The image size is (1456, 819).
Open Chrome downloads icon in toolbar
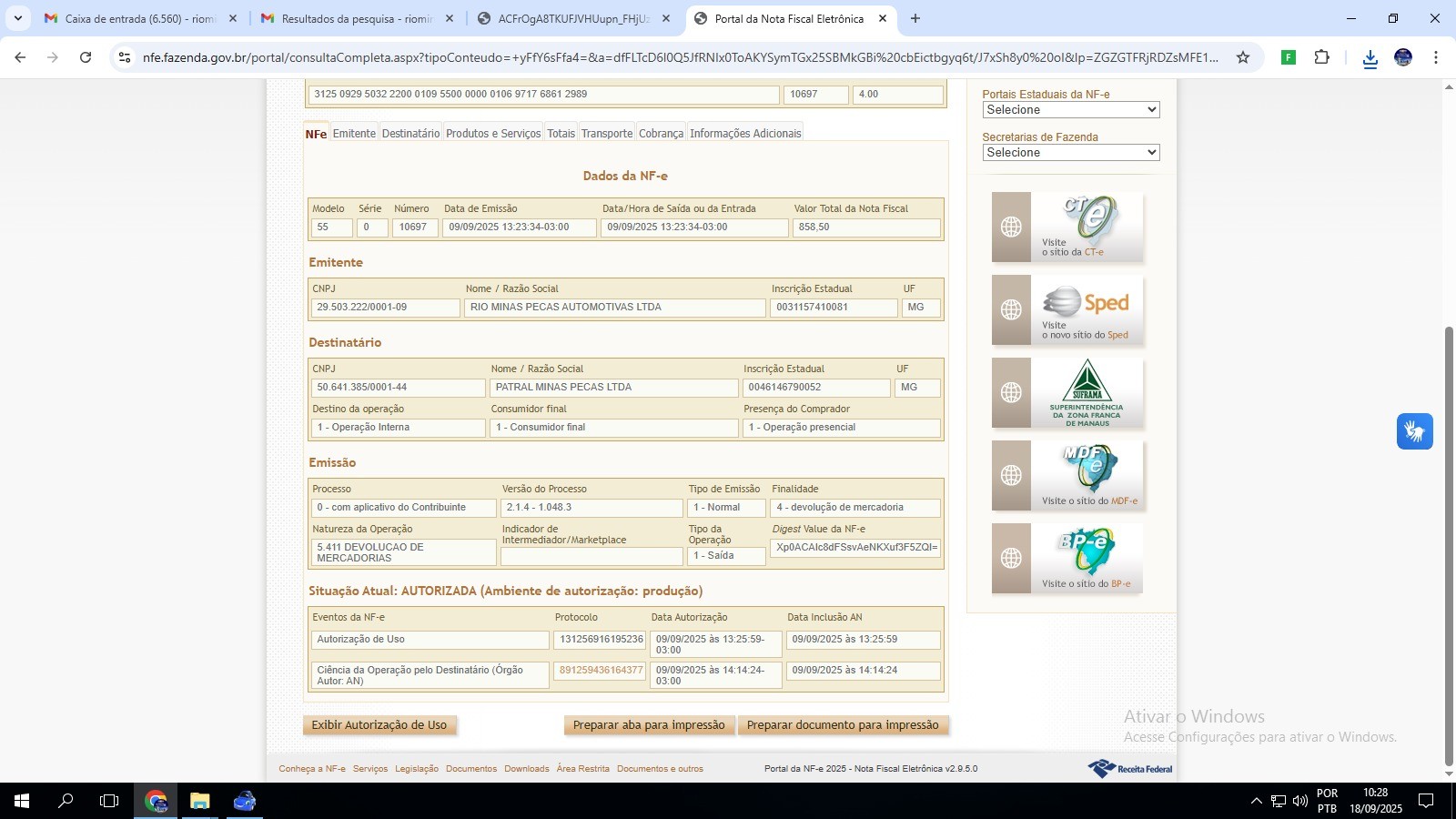[1370, 58]
